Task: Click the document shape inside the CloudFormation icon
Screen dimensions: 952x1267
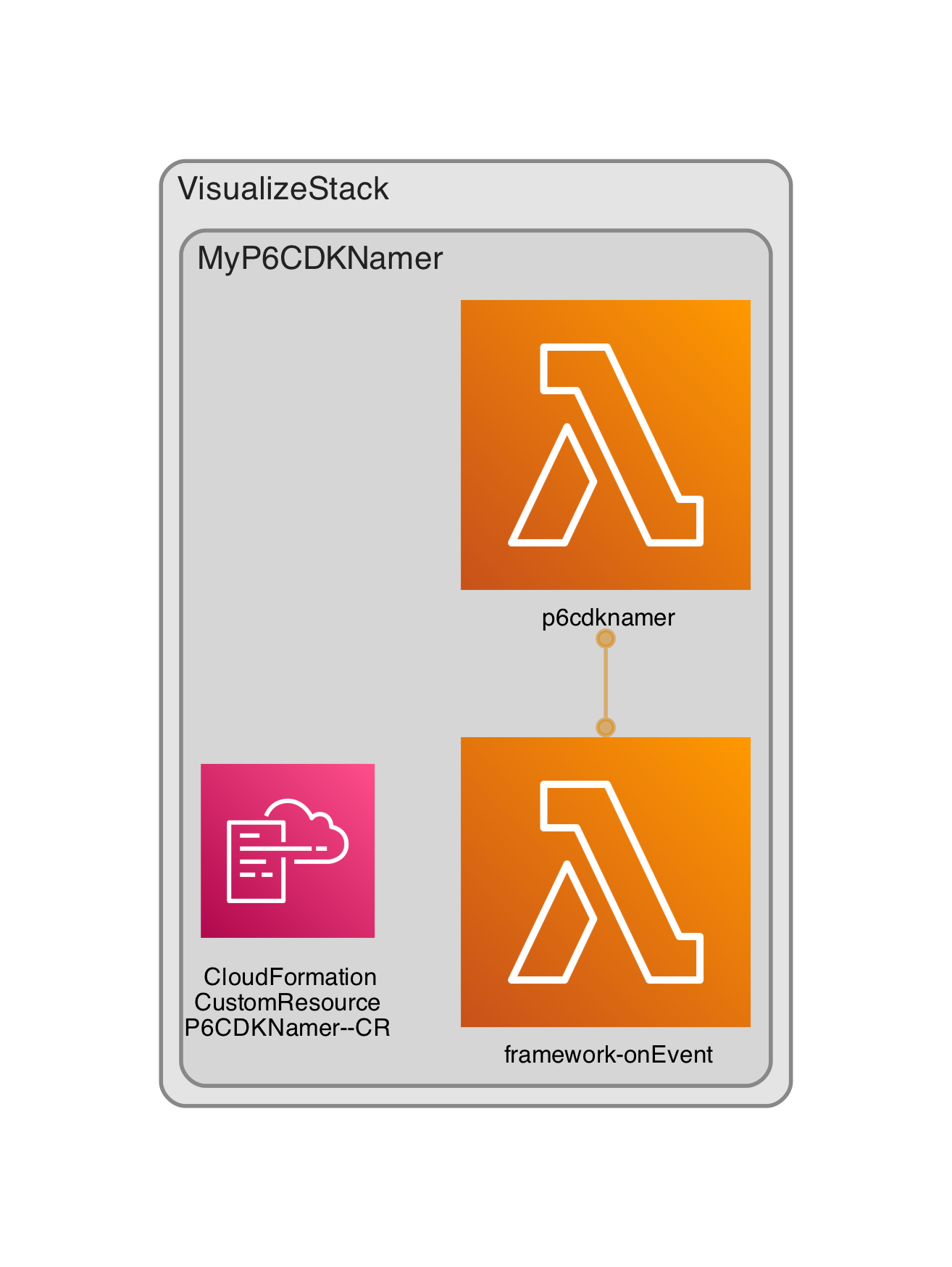Action: pyautogui.click(x=256, y=862)
